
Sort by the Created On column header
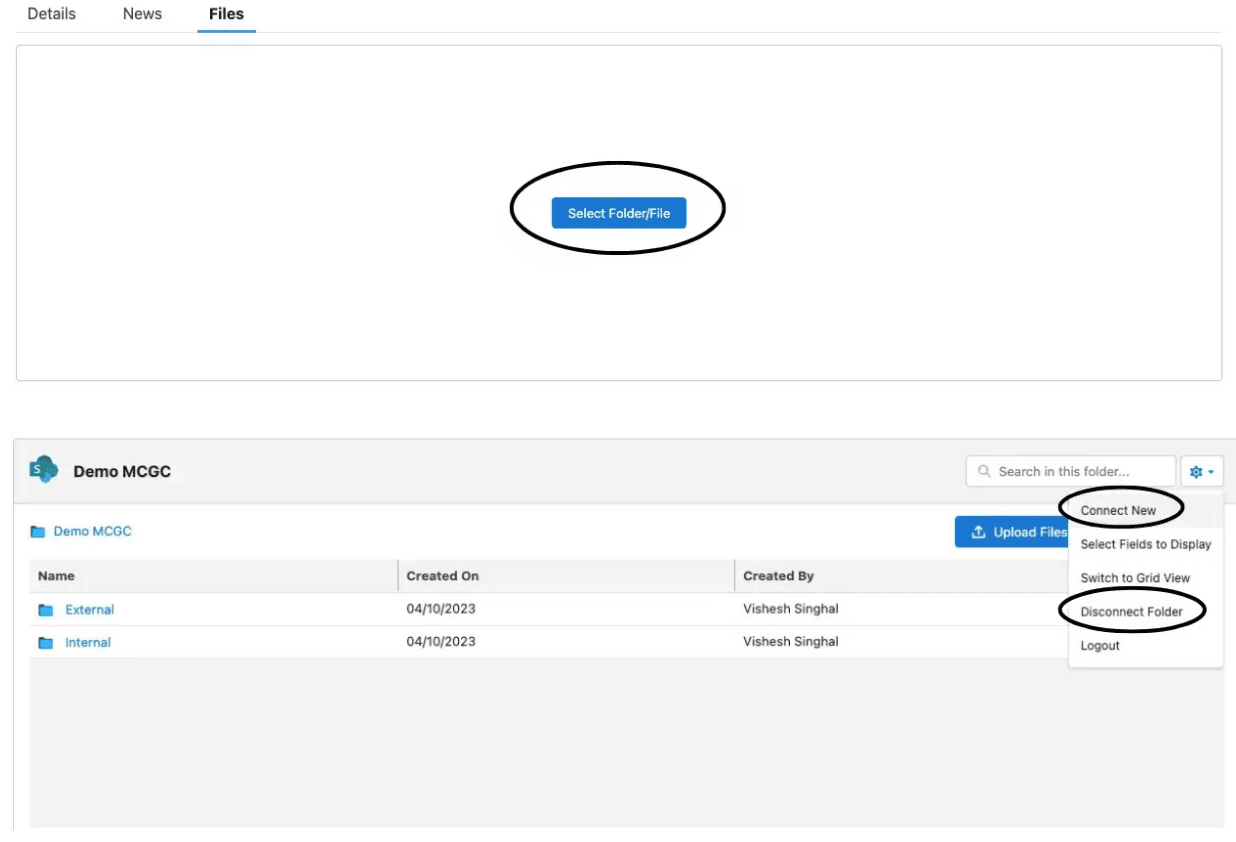pyautogui.click(x=566, y=576)
